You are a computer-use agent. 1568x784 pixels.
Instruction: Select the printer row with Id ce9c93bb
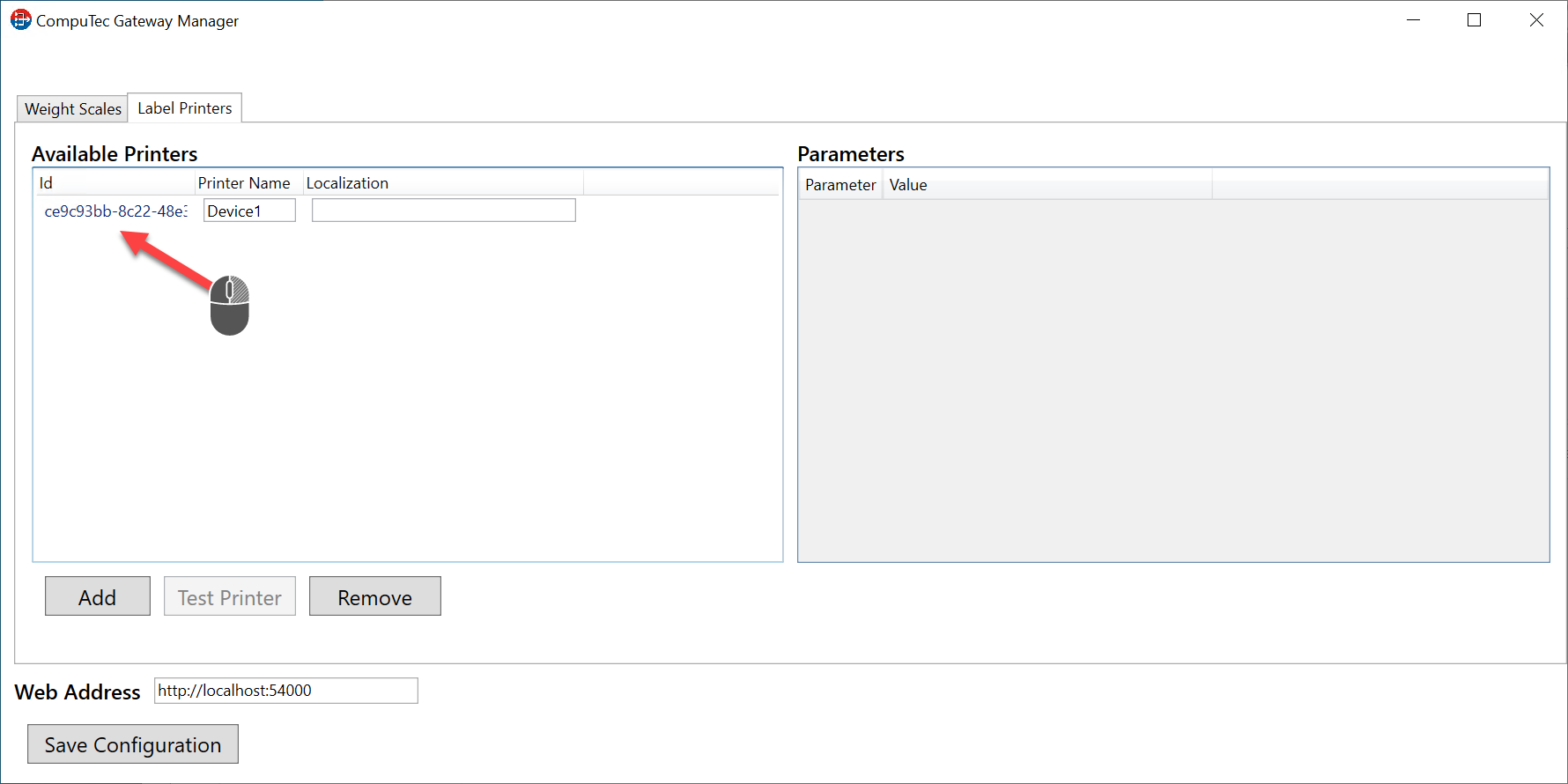[x=115, y=211]
